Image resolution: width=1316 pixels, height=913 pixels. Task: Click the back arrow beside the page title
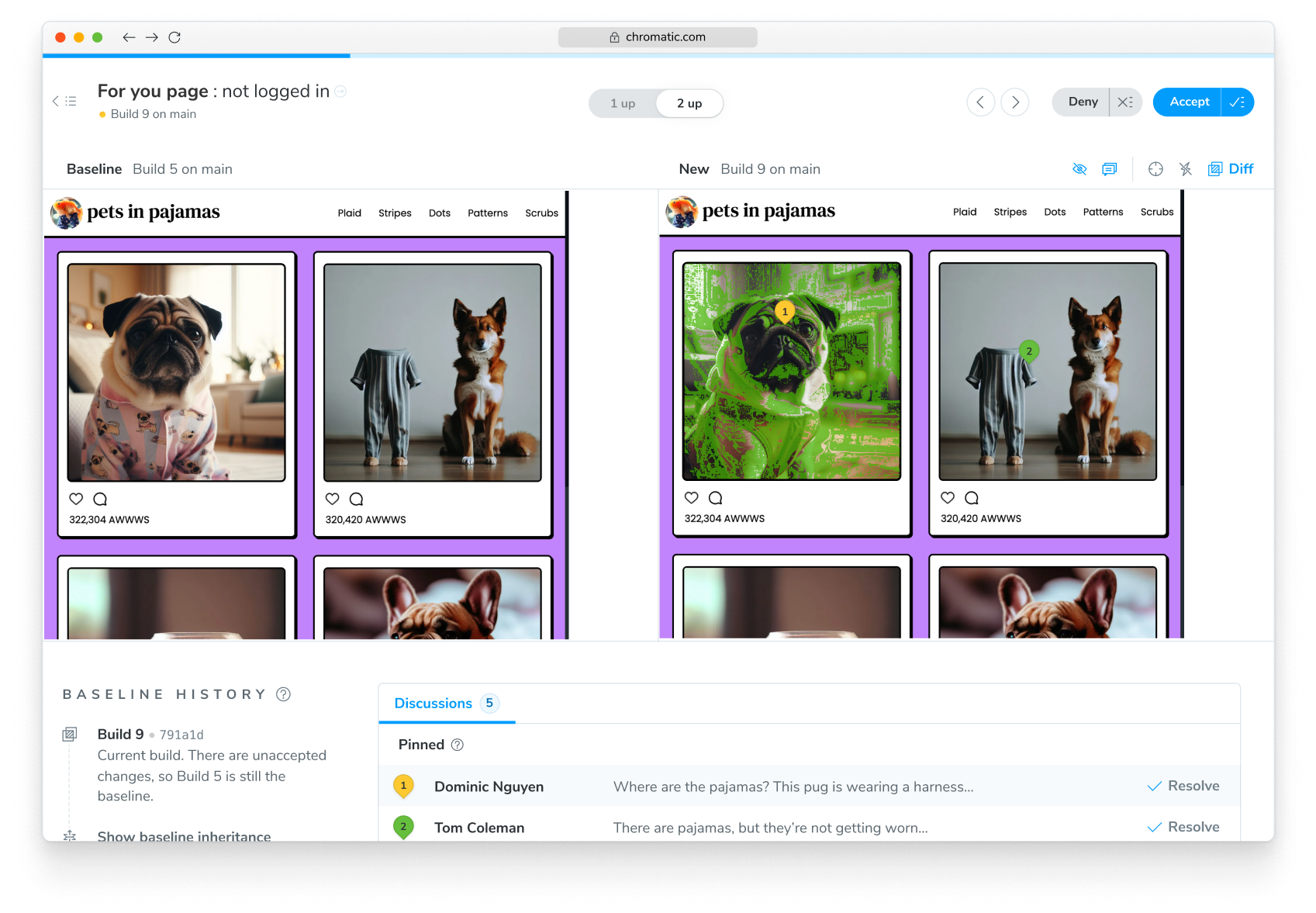tap(54, 101)
